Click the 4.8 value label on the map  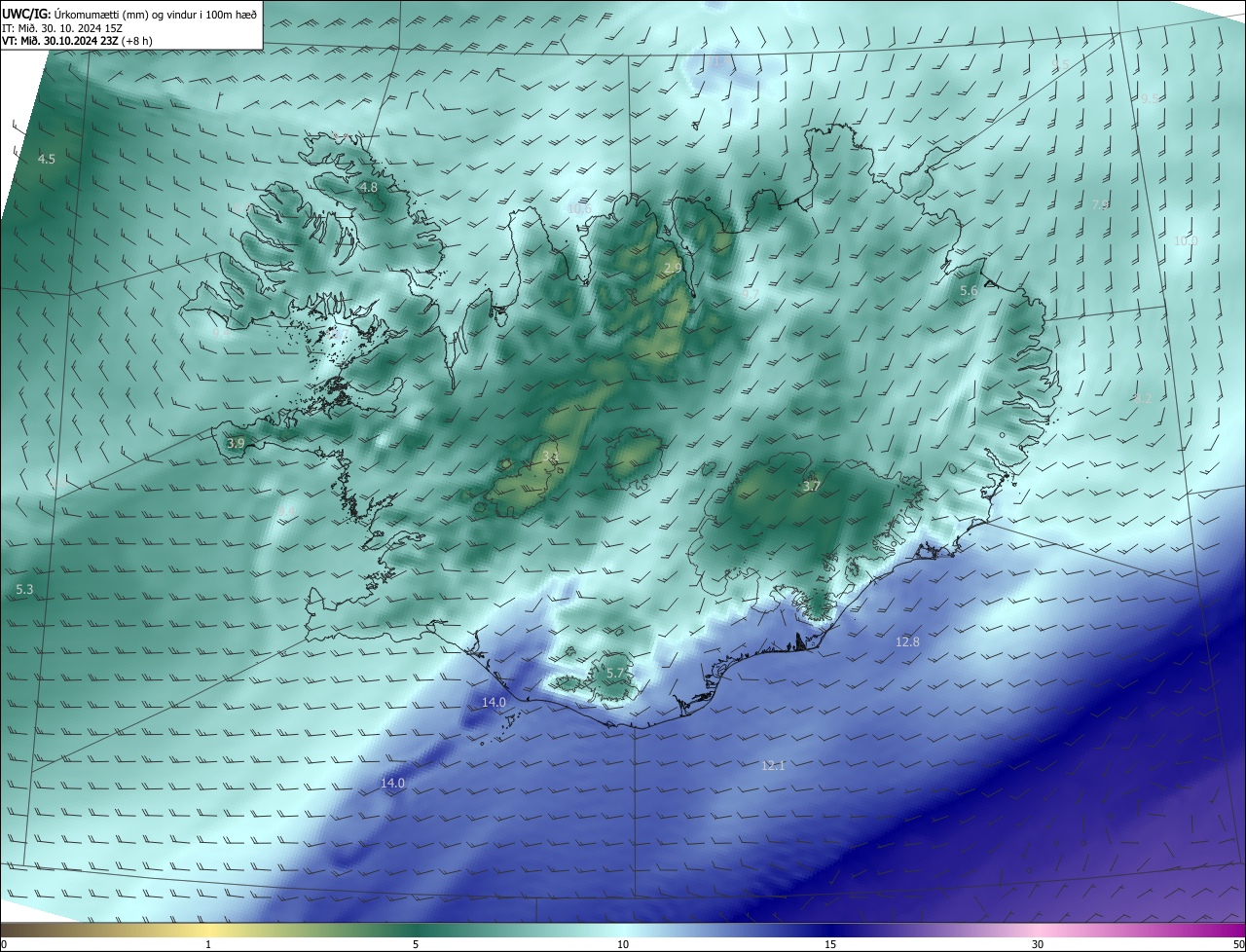pos(368,187)
